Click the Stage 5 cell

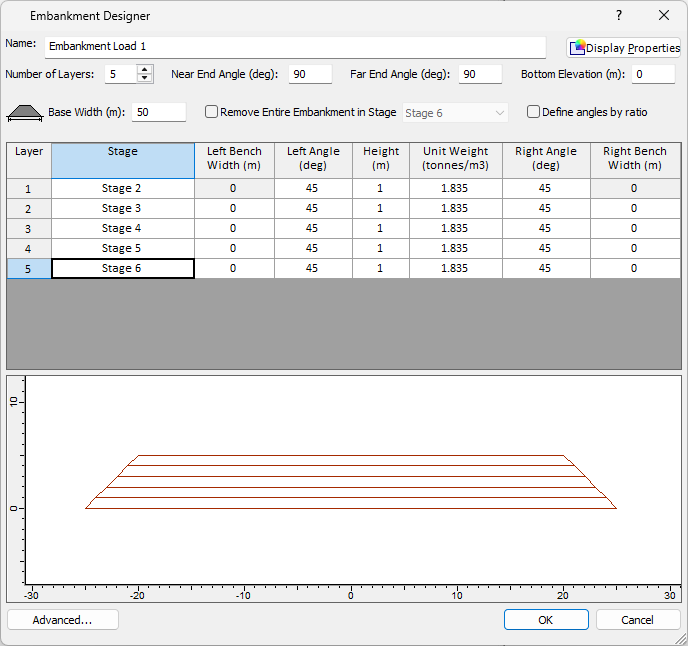[123, 248]
